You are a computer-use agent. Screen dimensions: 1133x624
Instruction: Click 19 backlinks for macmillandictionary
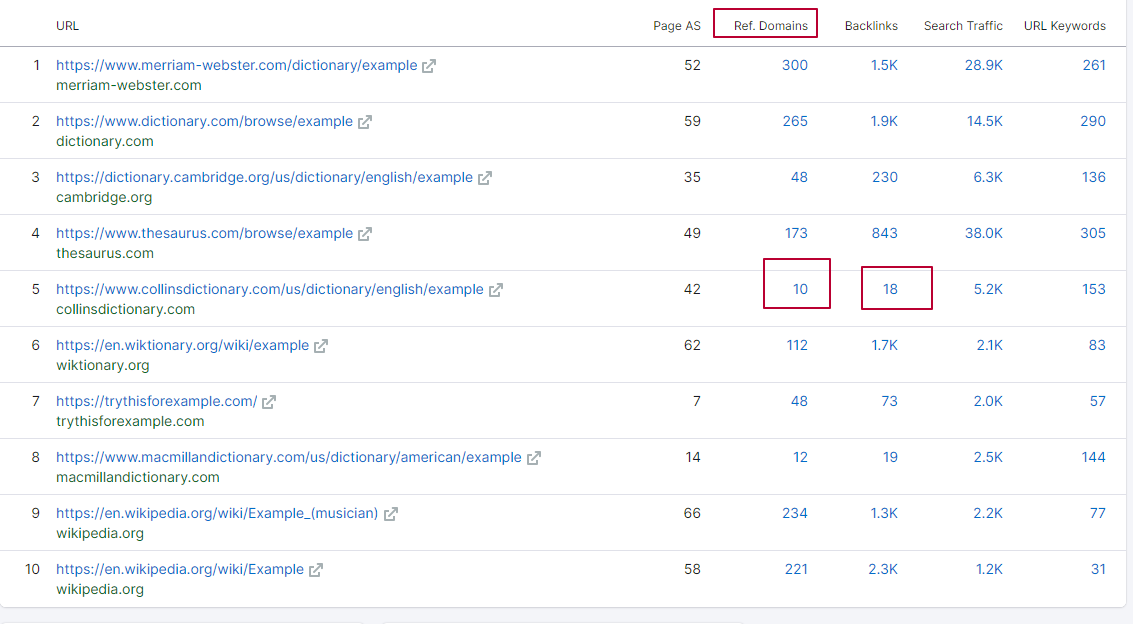[890, 457]
